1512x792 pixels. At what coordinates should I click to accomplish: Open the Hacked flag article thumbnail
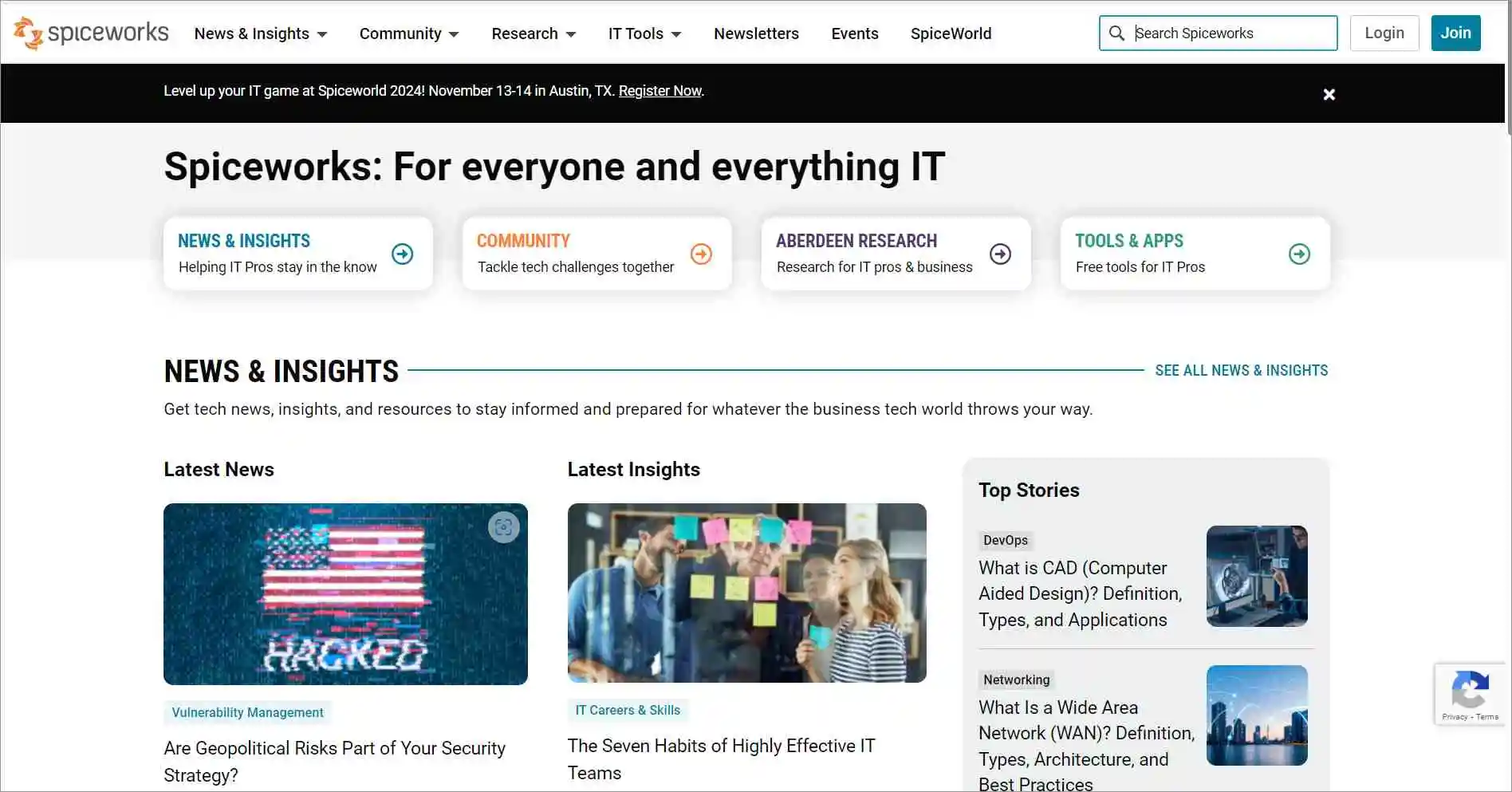[x=345, y=593]
